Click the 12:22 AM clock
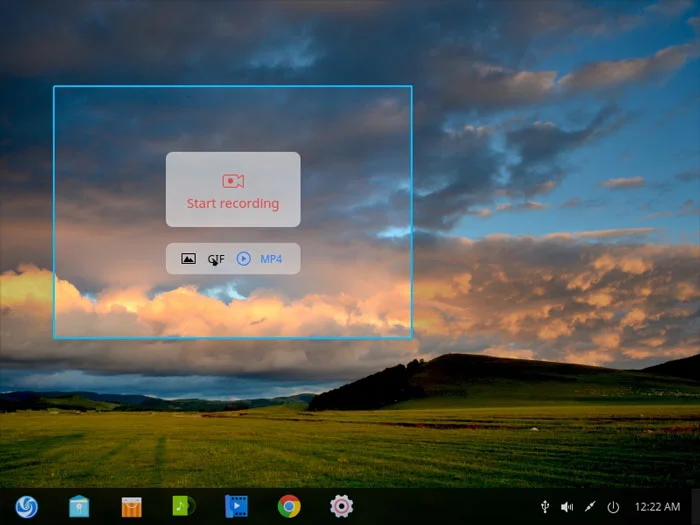 click(657, 507)
